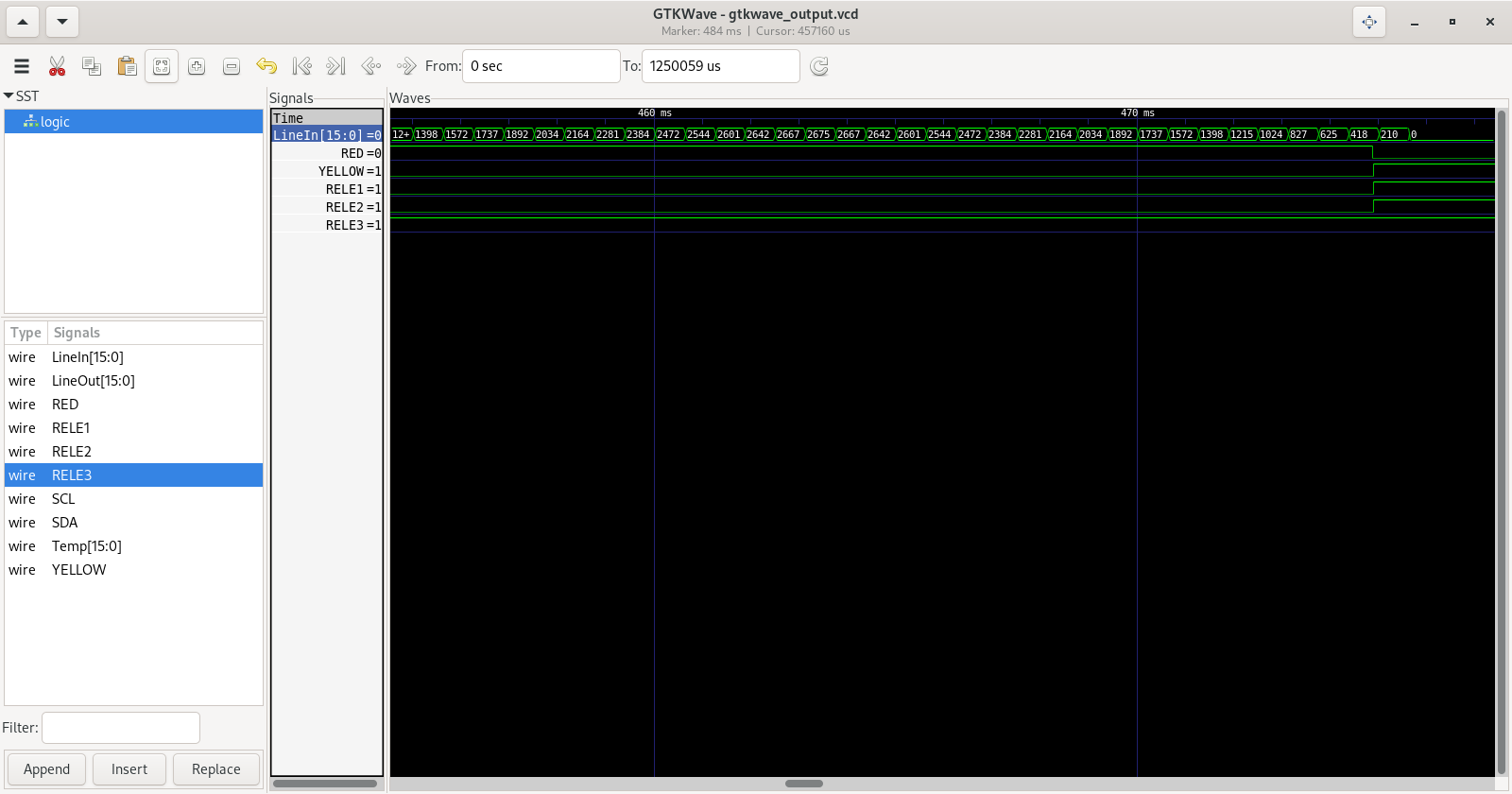The width and height of the screenshot is (1512, 794).
Task: Collapse the SST panel
Action: coord(9,96)
